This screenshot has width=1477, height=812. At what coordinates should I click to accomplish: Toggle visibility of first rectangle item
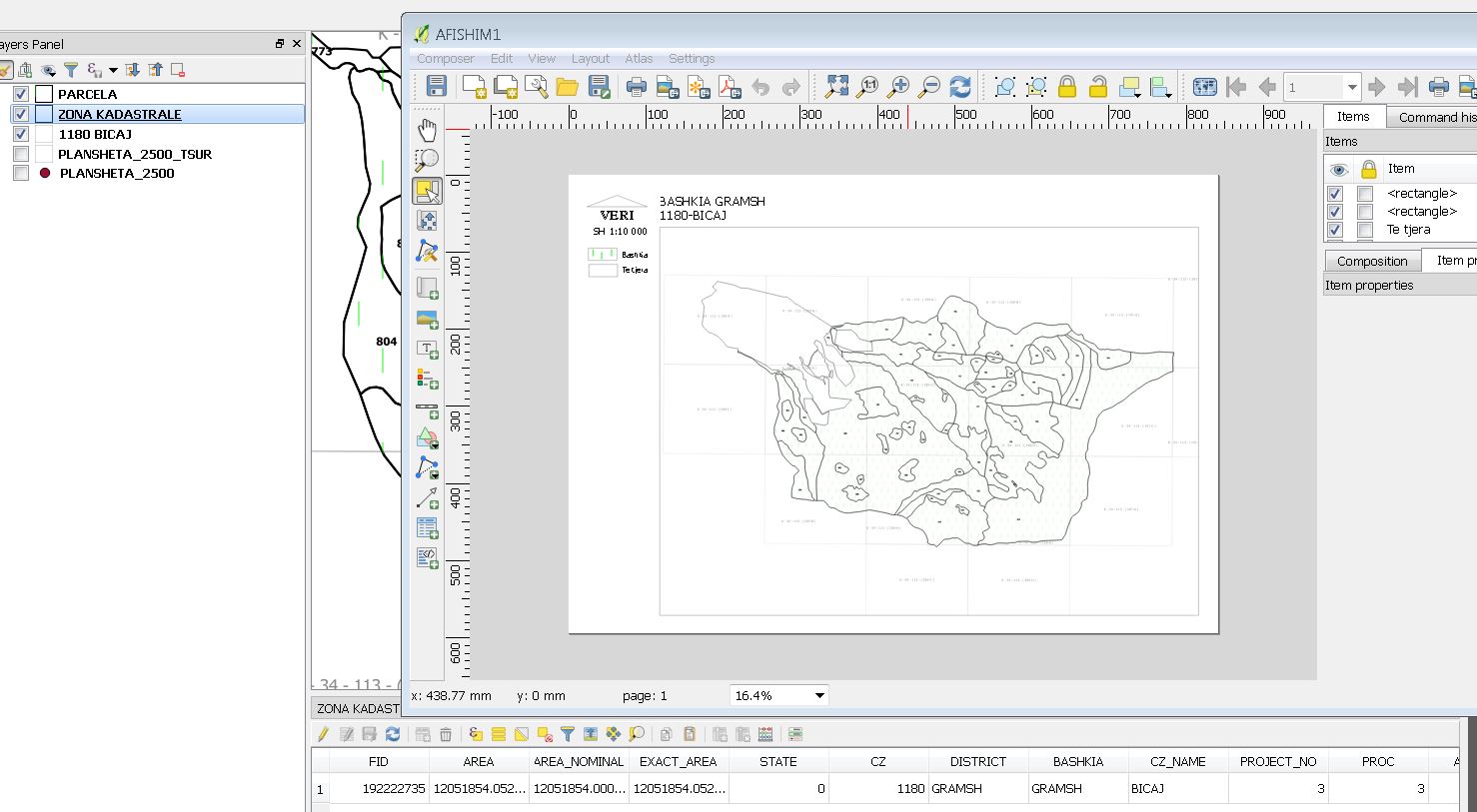(x=1334, y=194)
